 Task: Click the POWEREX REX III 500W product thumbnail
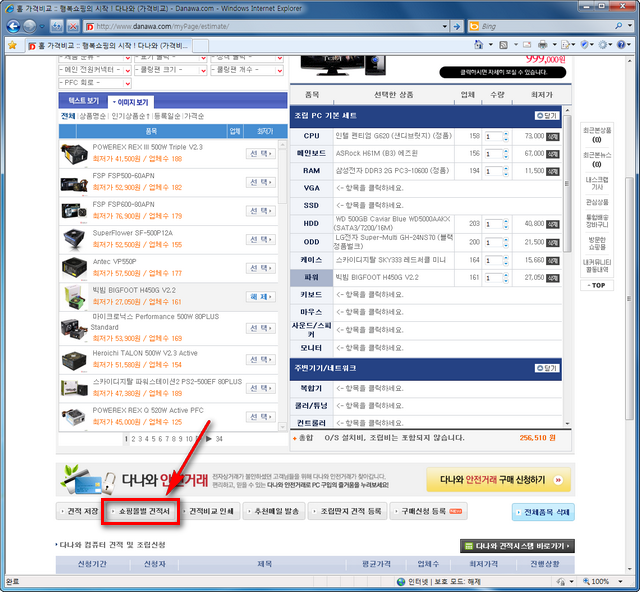pos(74,154)
